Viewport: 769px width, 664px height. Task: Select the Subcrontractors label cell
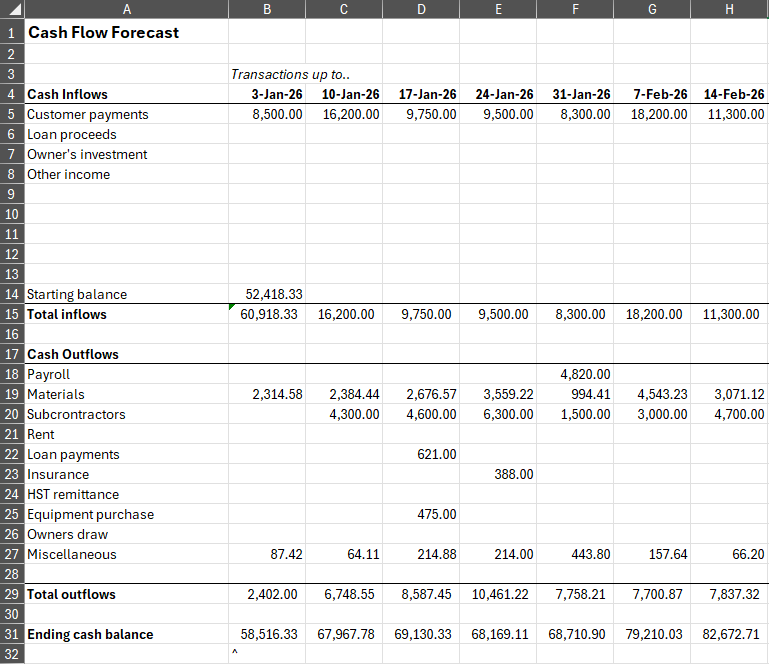(x=127, y=414)
